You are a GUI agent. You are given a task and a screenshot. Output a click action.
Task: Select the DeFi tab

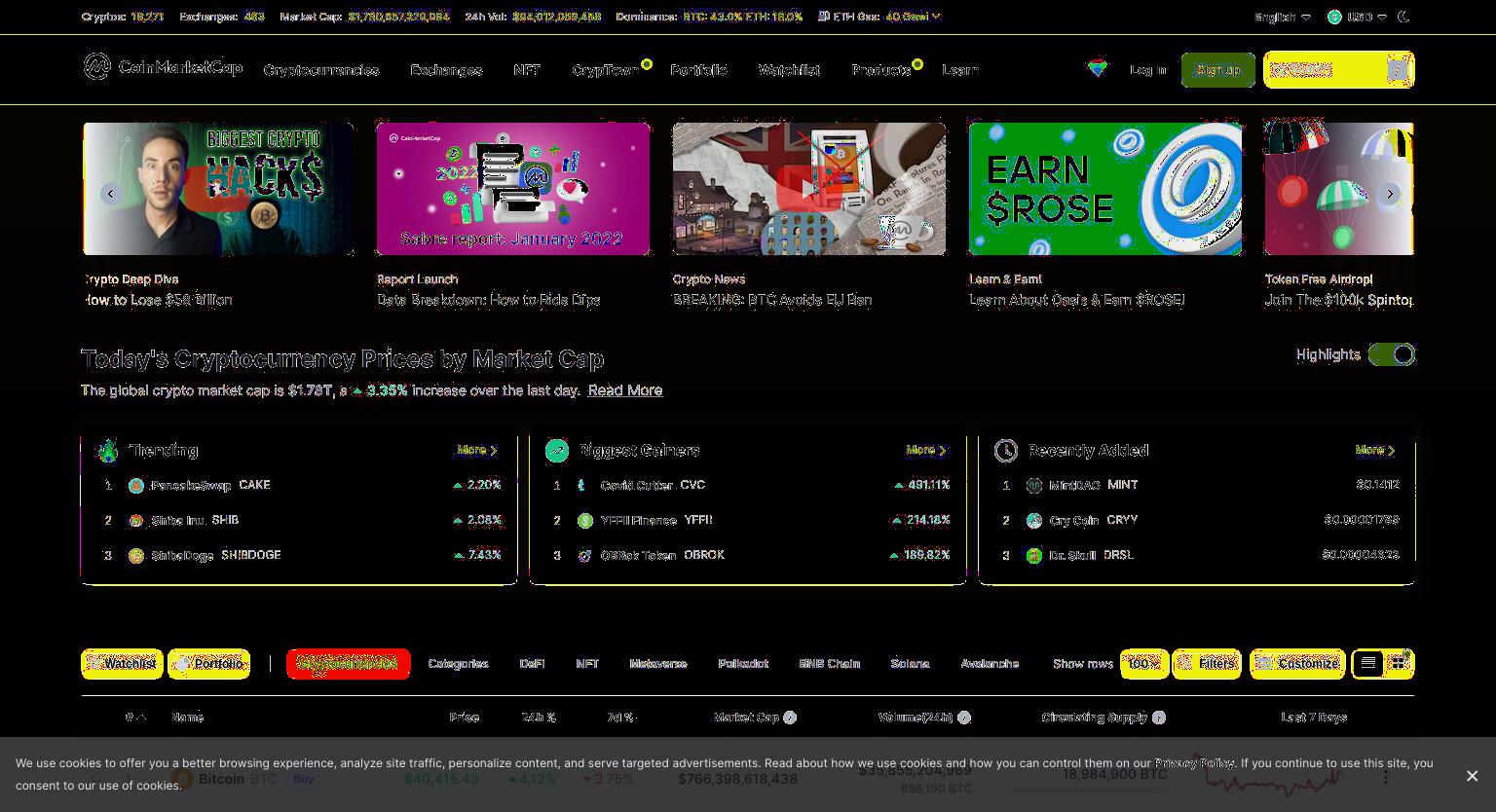pyautogui.click(x=532, y=663)
